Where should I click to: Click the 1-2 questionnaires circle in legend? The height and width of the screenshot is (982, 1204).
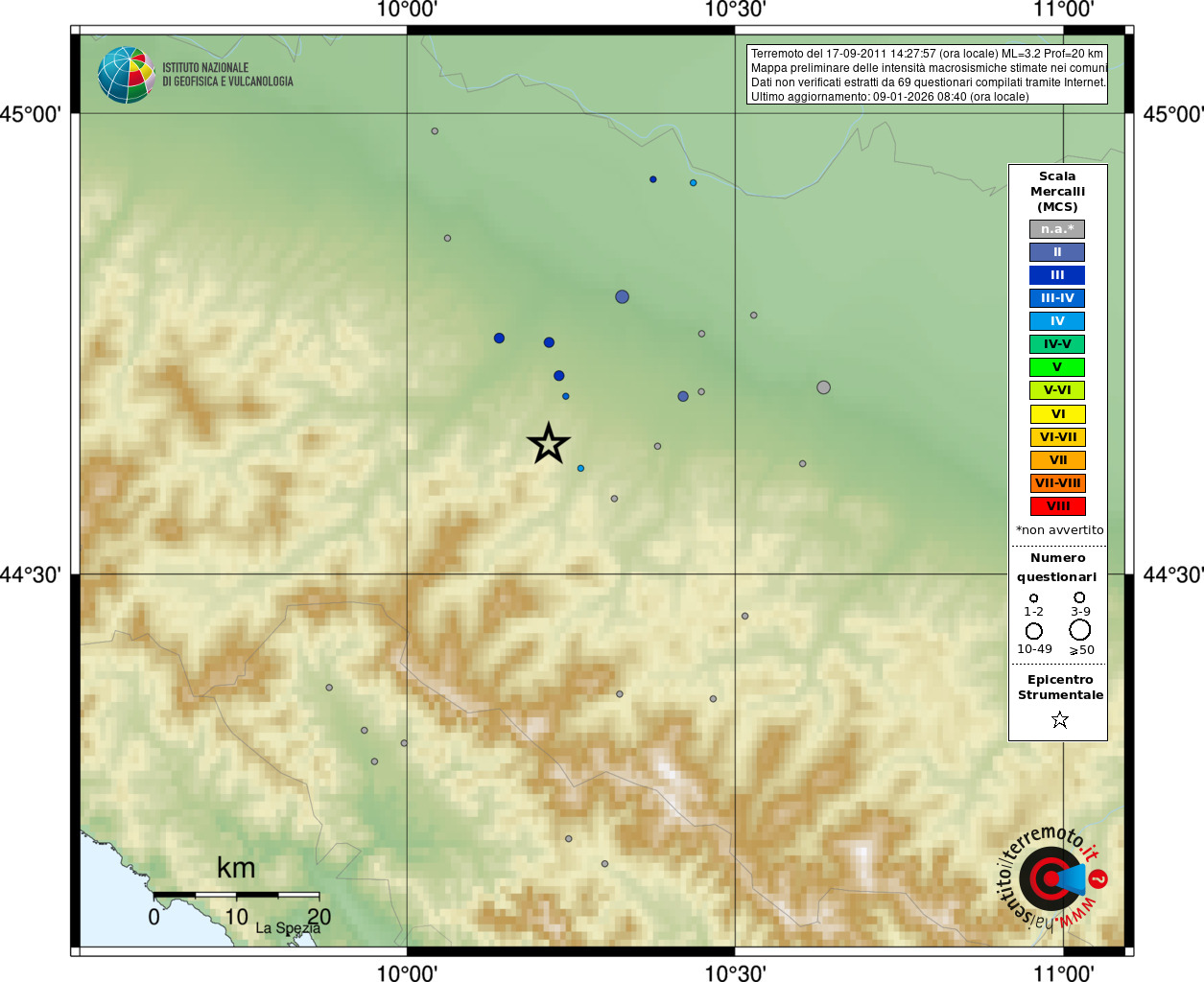click(1033, 598)
